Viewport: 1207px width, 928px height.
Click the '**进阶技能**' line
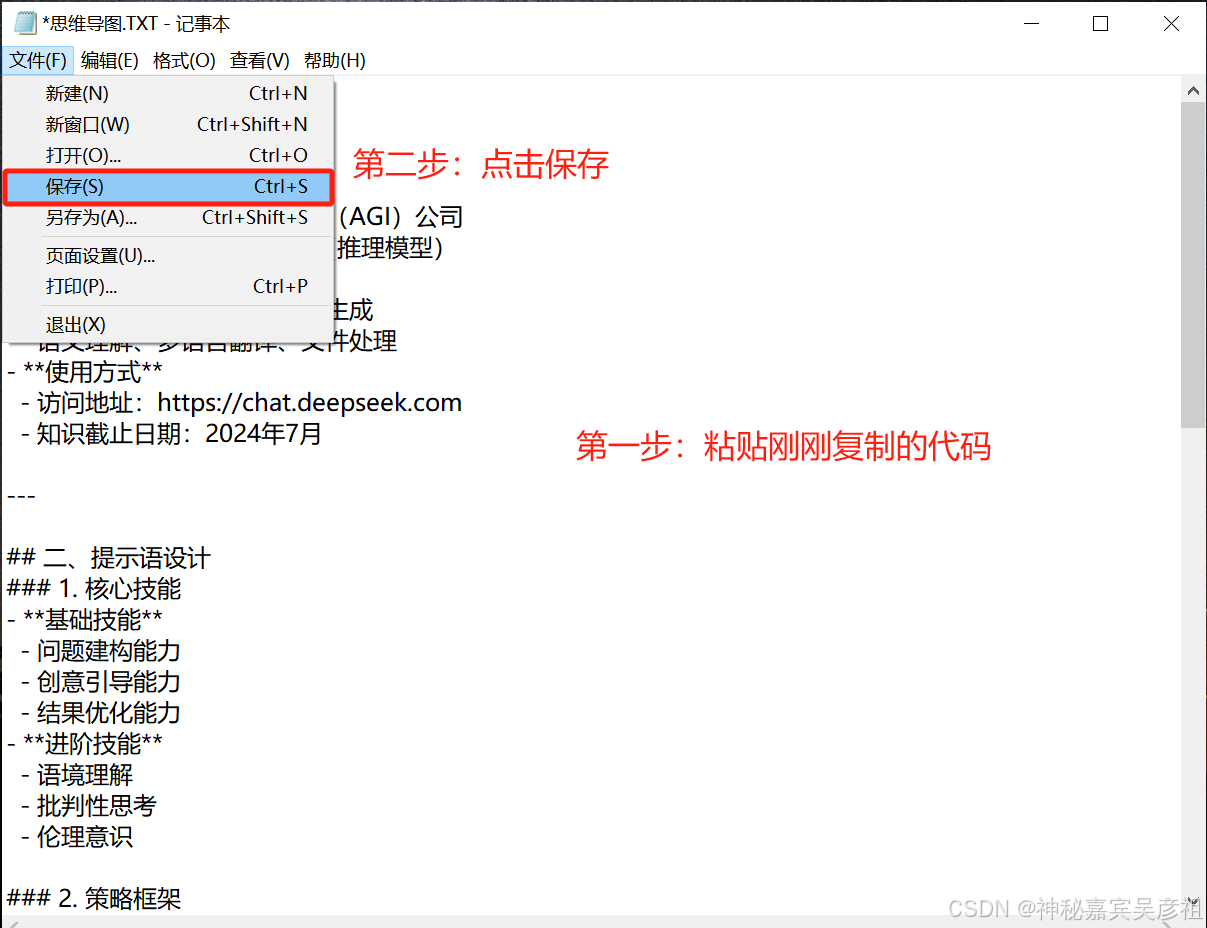[85, 744]
